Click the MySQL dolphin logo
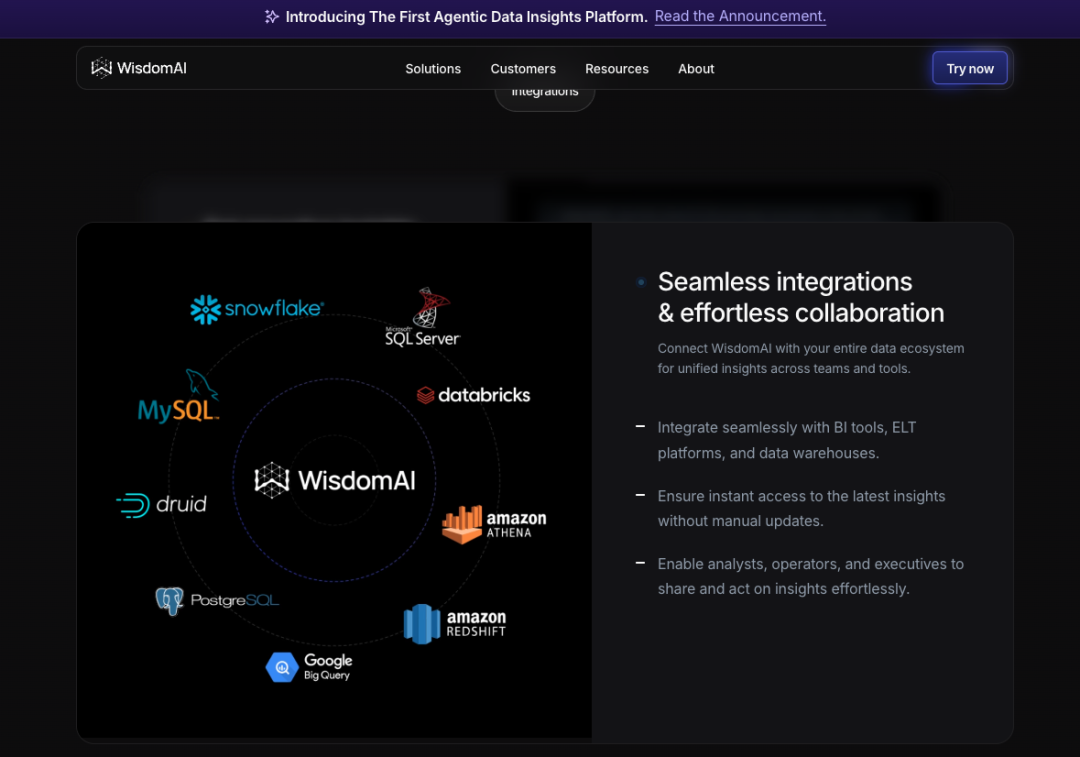Viewport: 1080px width, 757px height. point(179,395)
